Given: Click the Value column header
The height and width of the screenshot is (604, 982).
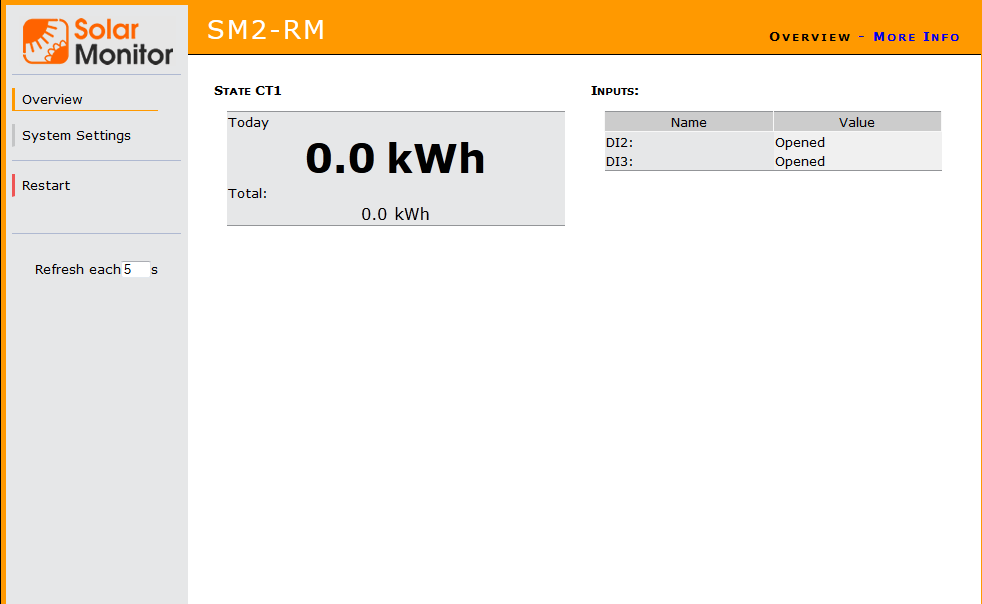Looking at the screenshot, I should click(x=856, y=122).
